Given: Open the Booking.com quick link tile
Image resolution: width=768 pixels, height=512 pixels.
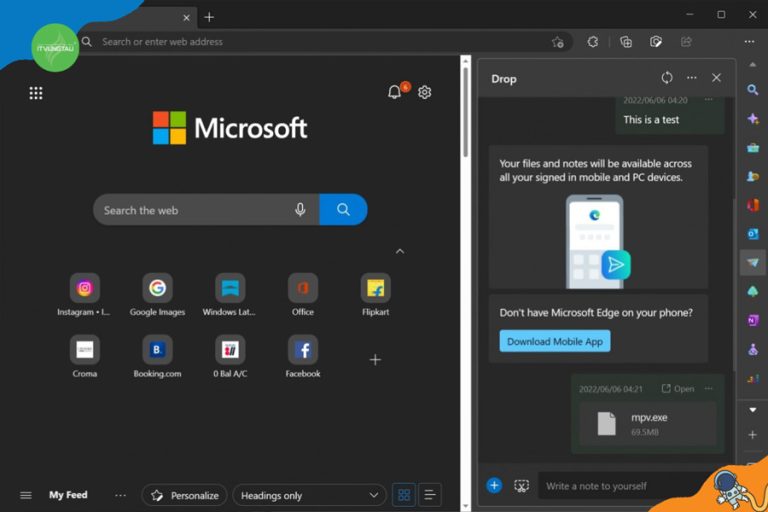Looking at the screenshot, I should (157, 357).
